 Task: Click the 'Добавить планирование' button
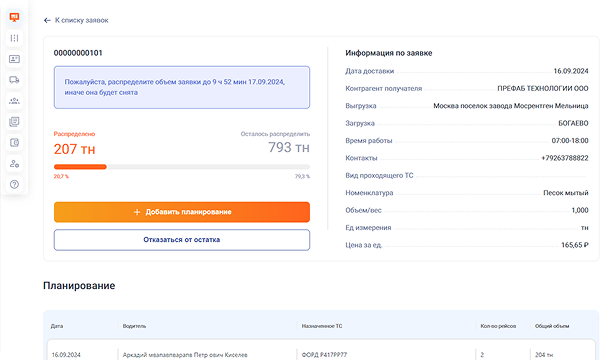pyautogui.click(x=182, y=212)
